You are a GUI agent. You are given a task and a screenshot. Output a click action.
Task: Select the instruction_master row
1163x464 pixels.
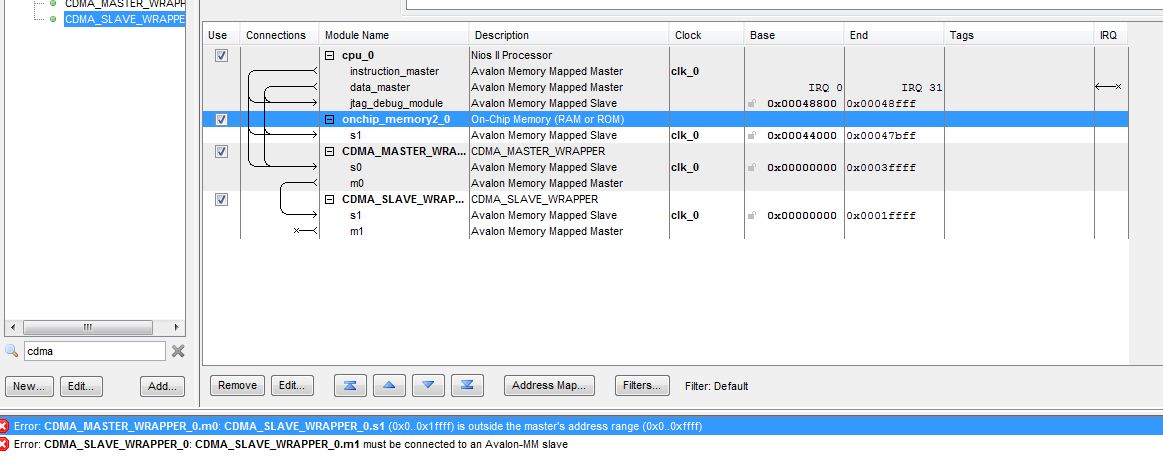pyautogui.click(x=665, y=72)
